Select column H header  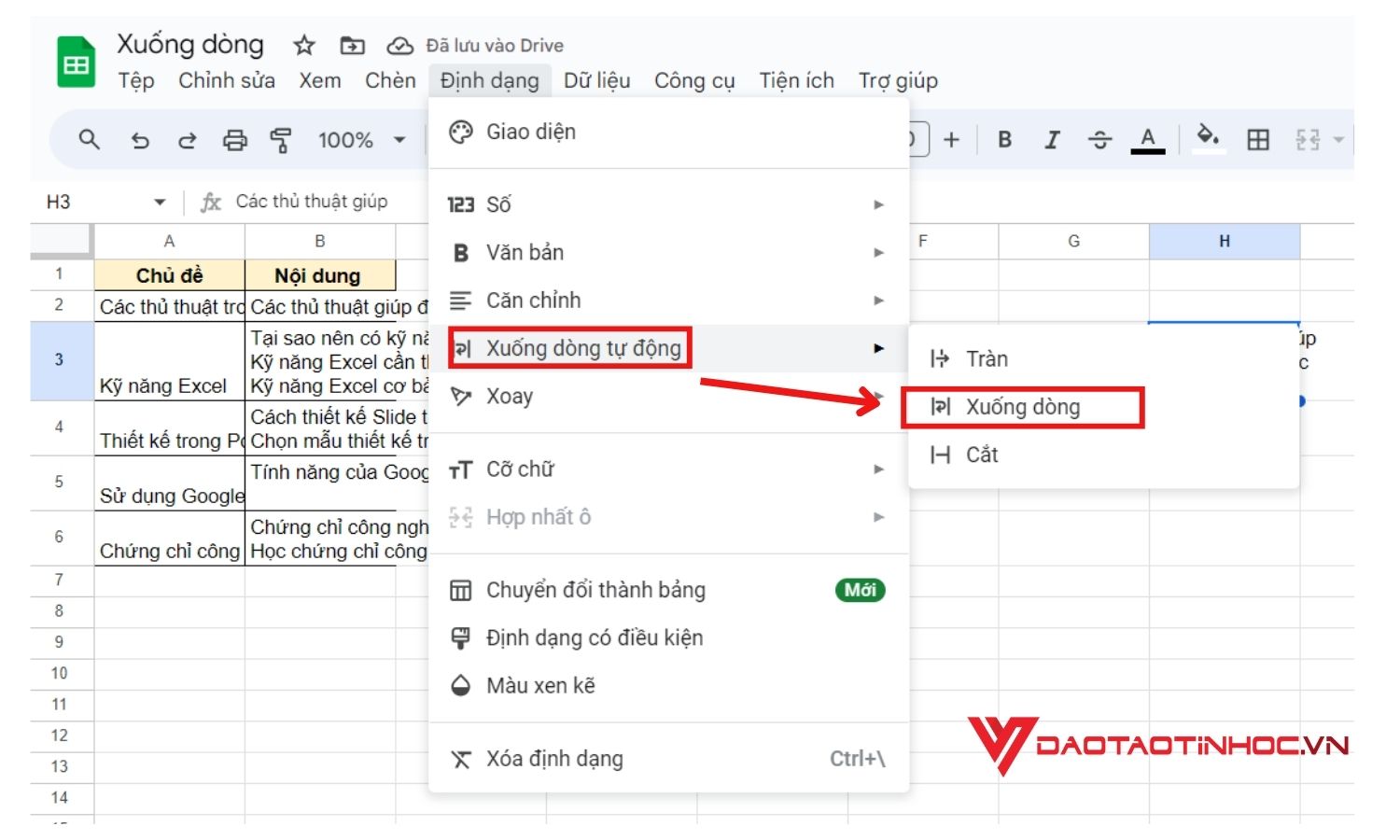tap(1223, 240)
